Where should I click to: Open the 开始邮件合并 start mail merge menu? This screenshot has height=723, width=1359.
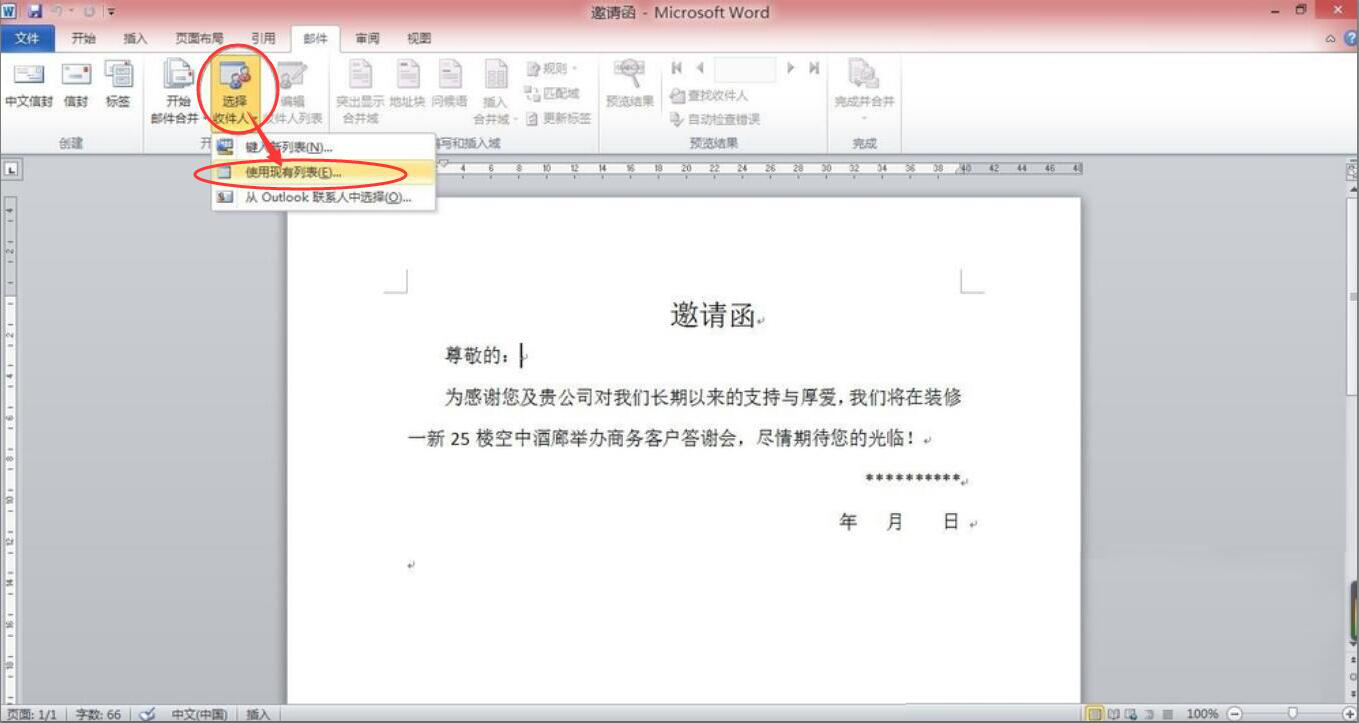click(178, 93)
